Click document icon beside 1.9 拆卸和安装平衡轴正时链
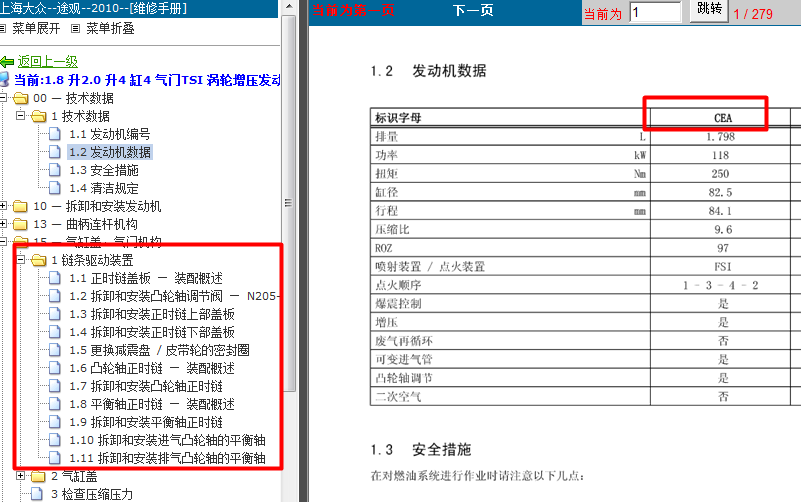This screenshot has height=502, width=801. (x=55, y=422)
